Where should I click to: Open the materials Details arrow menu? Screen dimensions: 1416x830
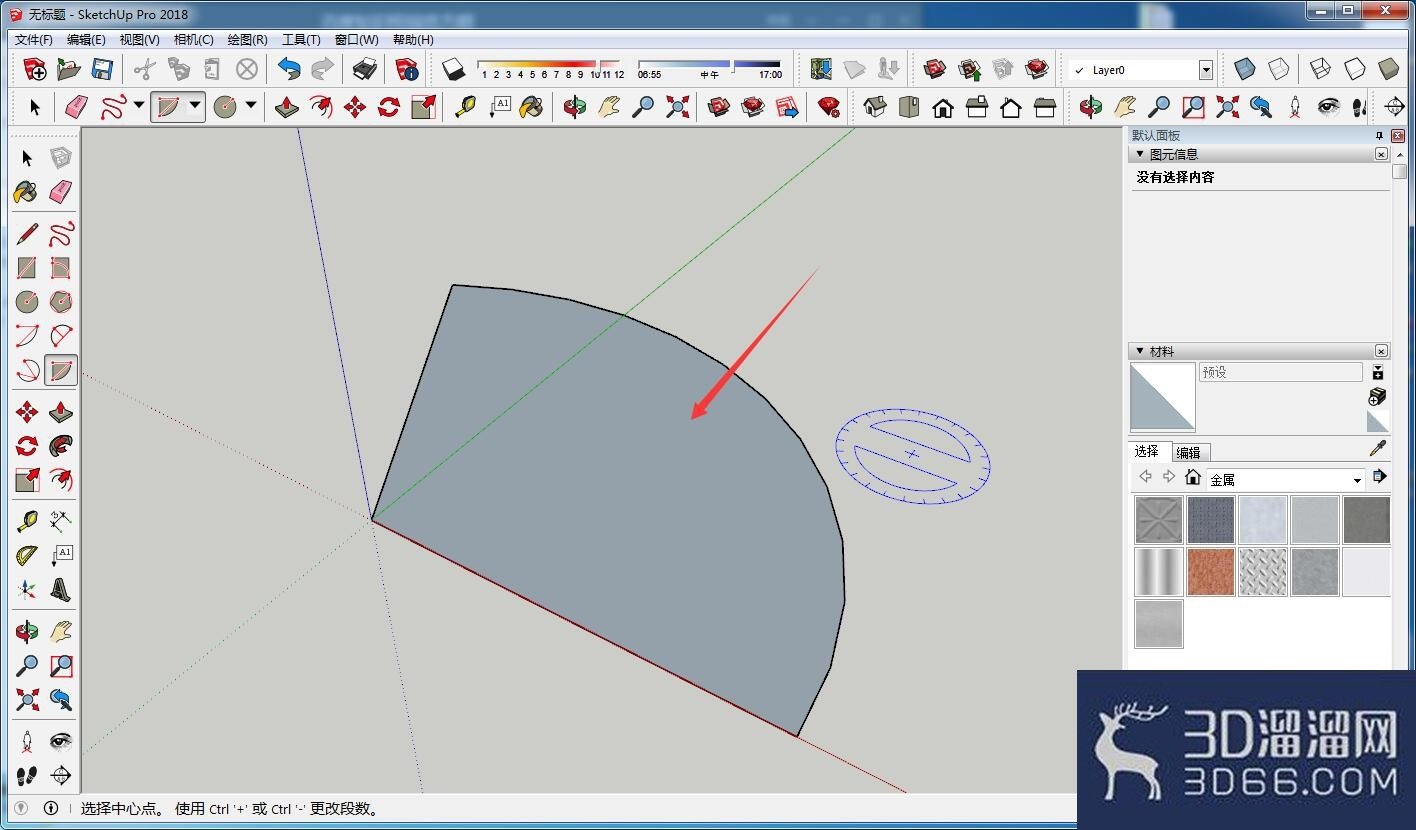[1380, 477]
